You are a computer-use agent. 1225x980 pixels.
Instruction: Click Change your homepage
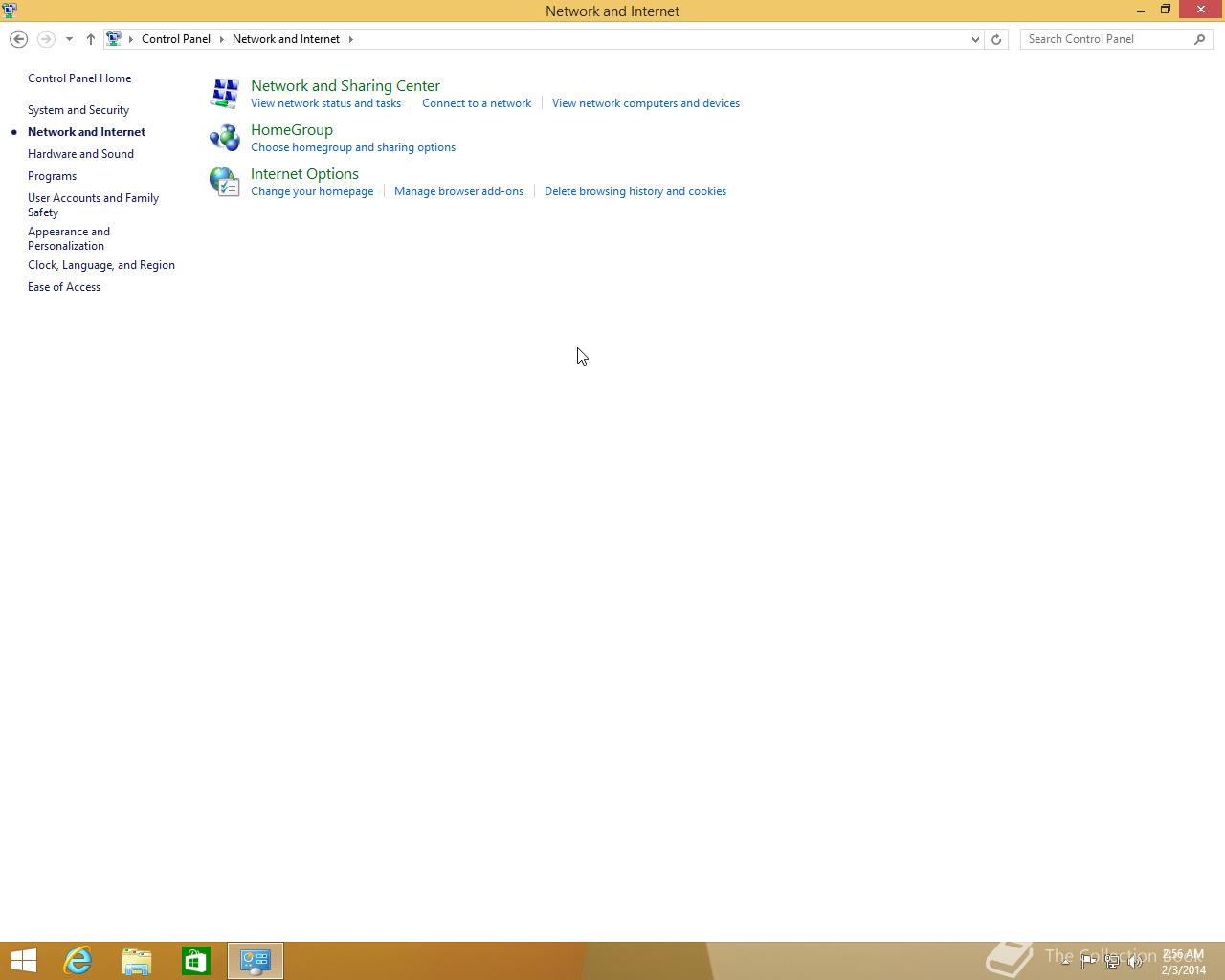(x=312, y=191)
